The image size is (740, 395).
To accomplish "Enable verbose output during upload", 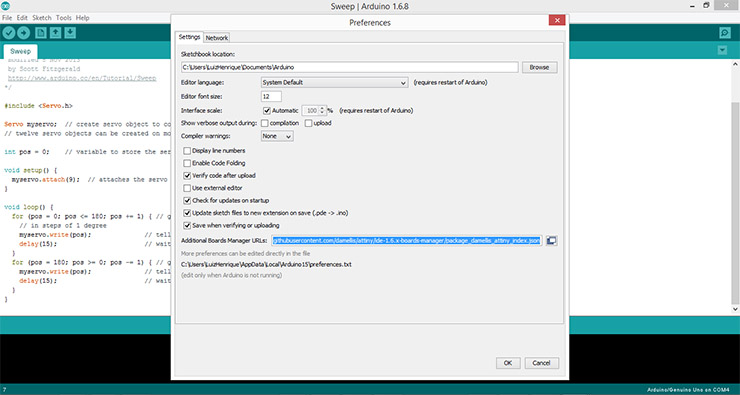I will [x=308, y=123].
